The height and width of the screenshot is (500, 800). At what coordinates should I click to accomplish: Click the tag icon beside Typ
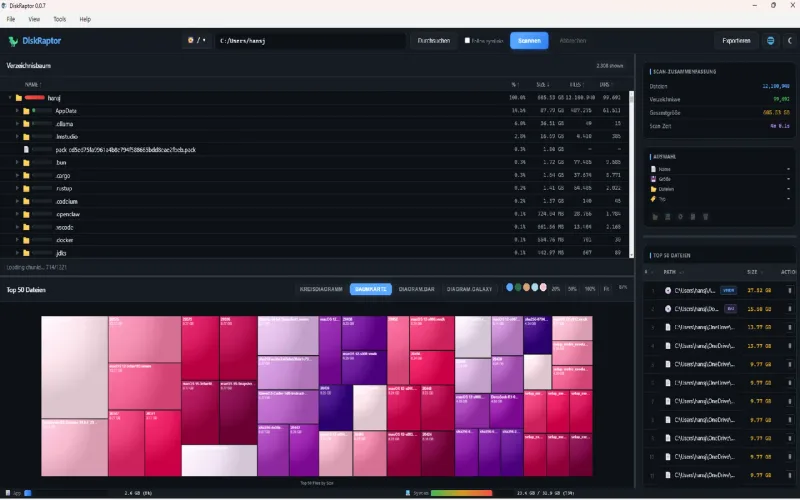tap(654, 199)
